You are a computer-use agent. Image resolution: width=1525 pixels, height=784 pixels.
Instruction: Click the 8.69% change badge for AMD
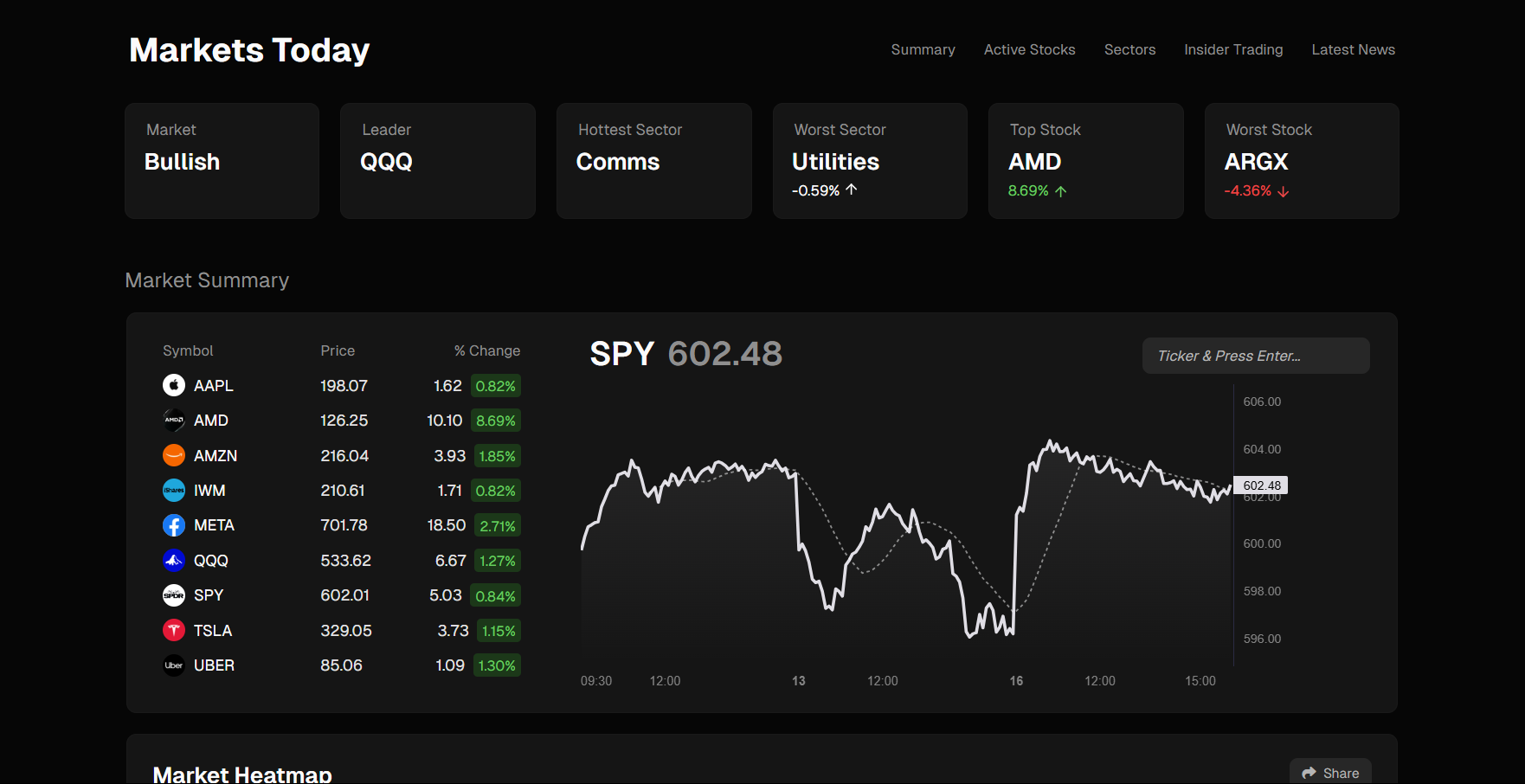(x=496, y=421)
